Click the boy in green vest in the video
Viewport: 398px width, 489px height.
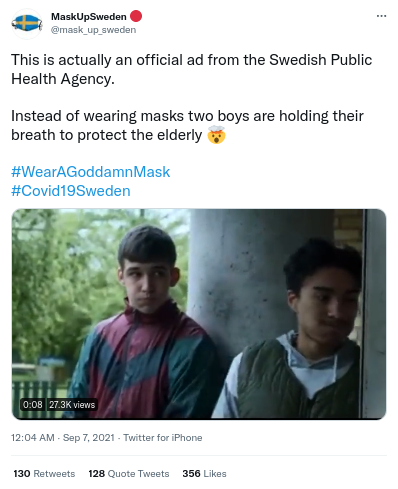click(297, 330)
